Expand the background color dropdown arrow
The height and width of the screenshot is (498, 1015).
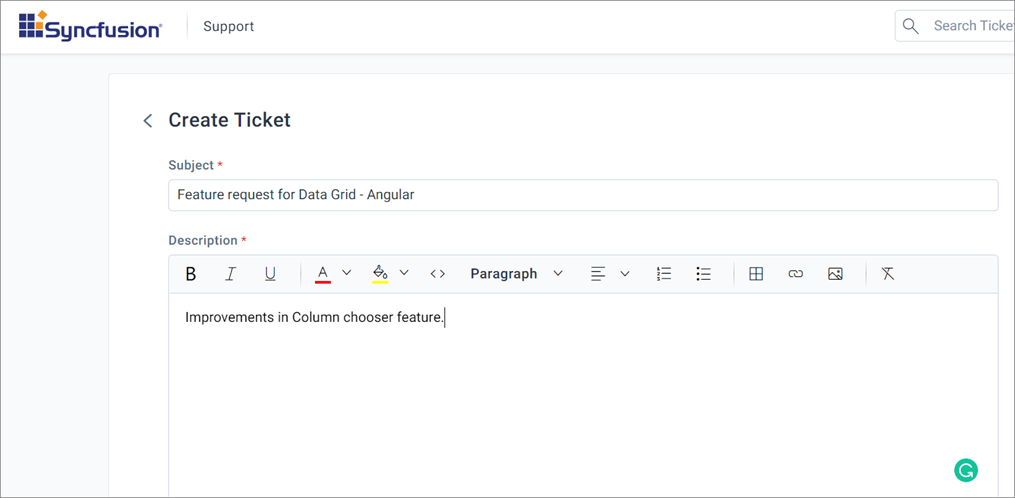point(404,273)
